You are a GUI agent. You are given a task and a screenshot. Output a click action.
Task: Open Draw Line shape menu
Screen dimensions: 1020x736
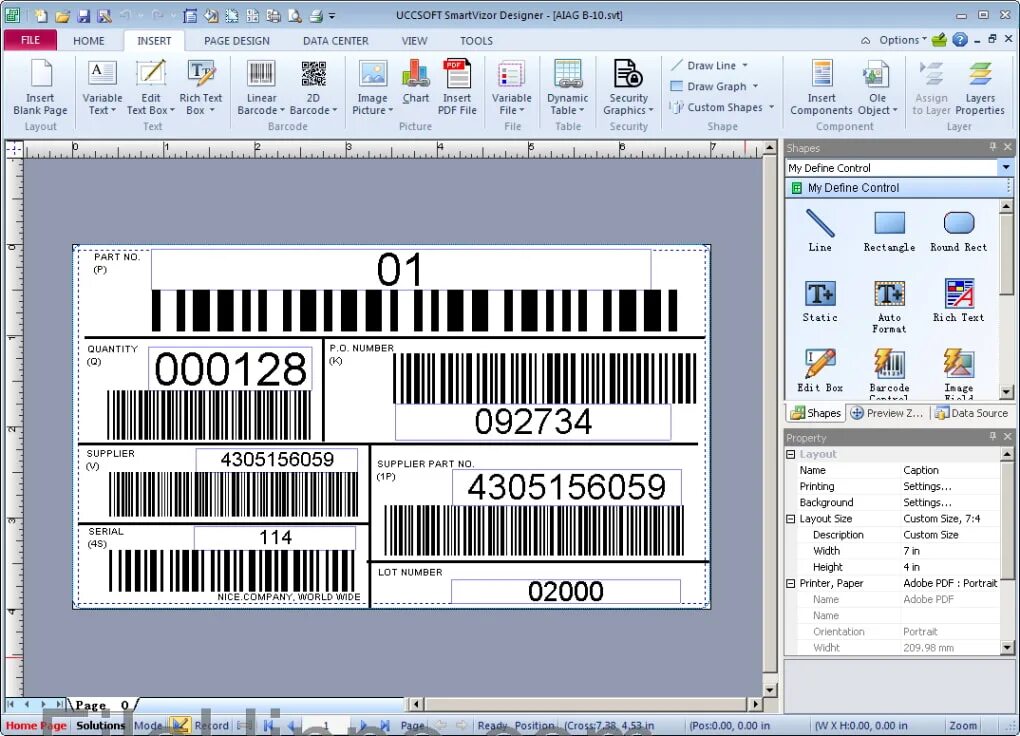(710, 65)
